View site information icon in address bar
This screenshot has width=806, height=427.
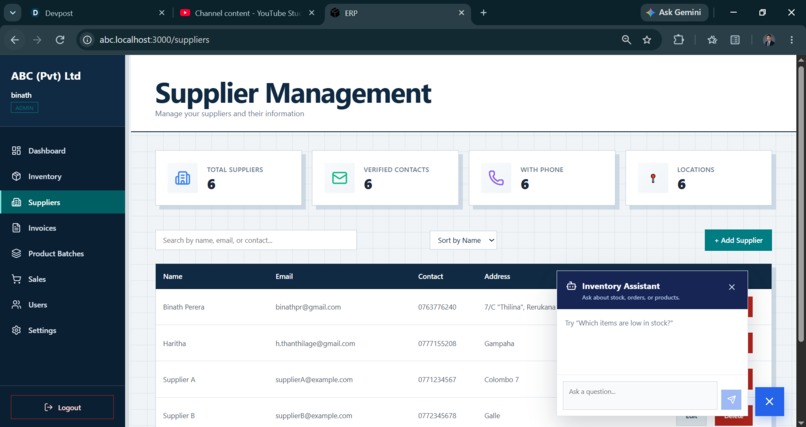click(x=87, y=40)
